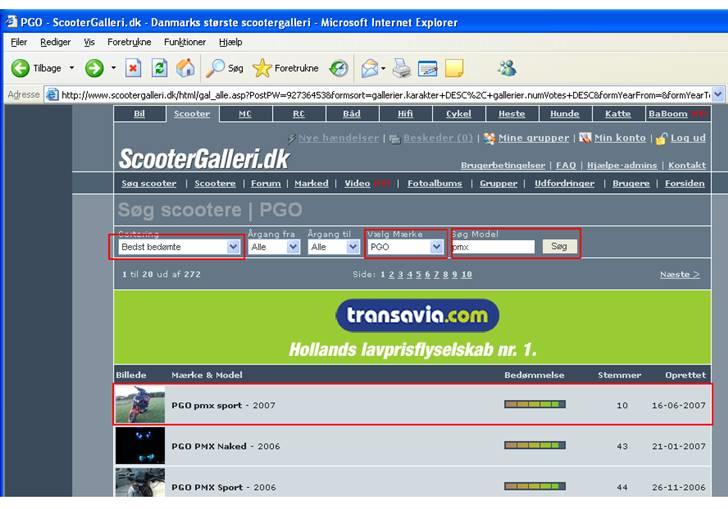This screenshot has width=728, height=509.
Task: Open Foretrukne star favorites button
Action: [286, 68]
